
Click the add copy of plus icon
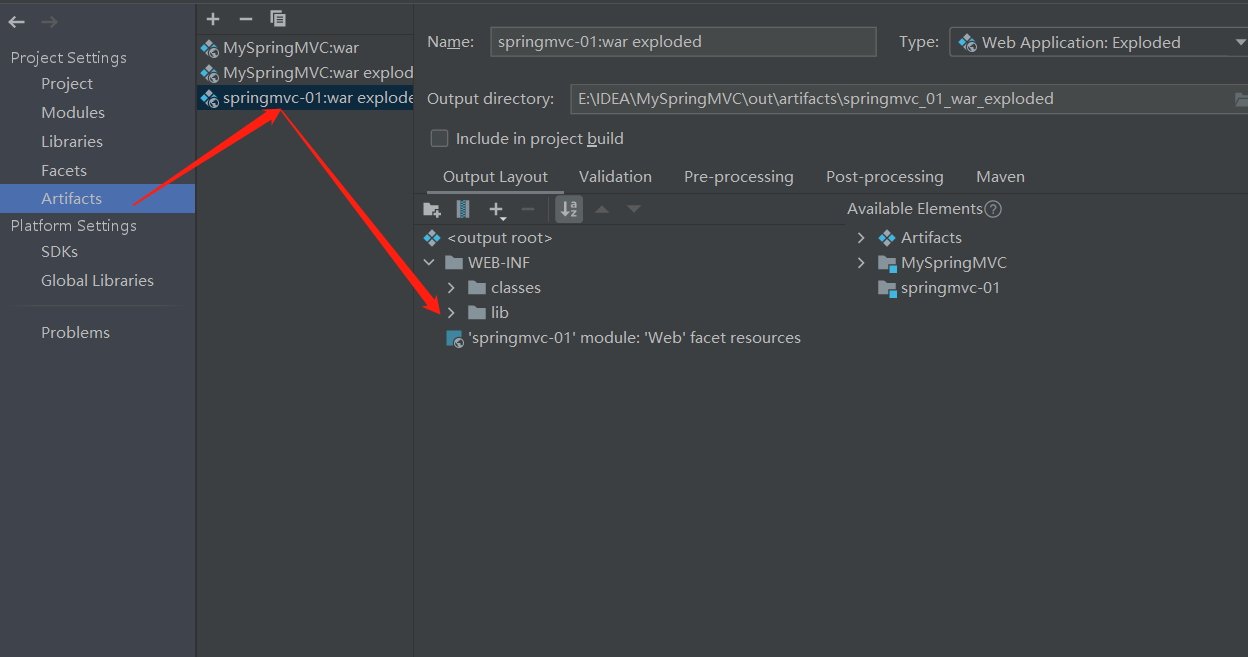click(496, 209)
